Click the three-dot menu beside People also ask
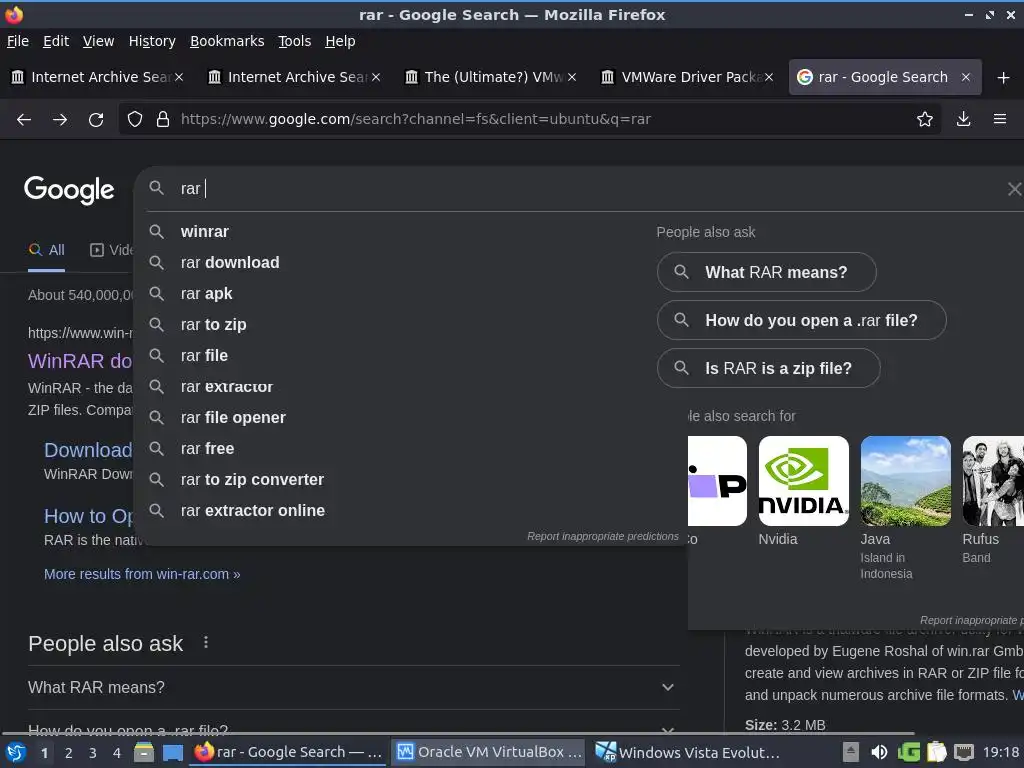 click(206, 643)
